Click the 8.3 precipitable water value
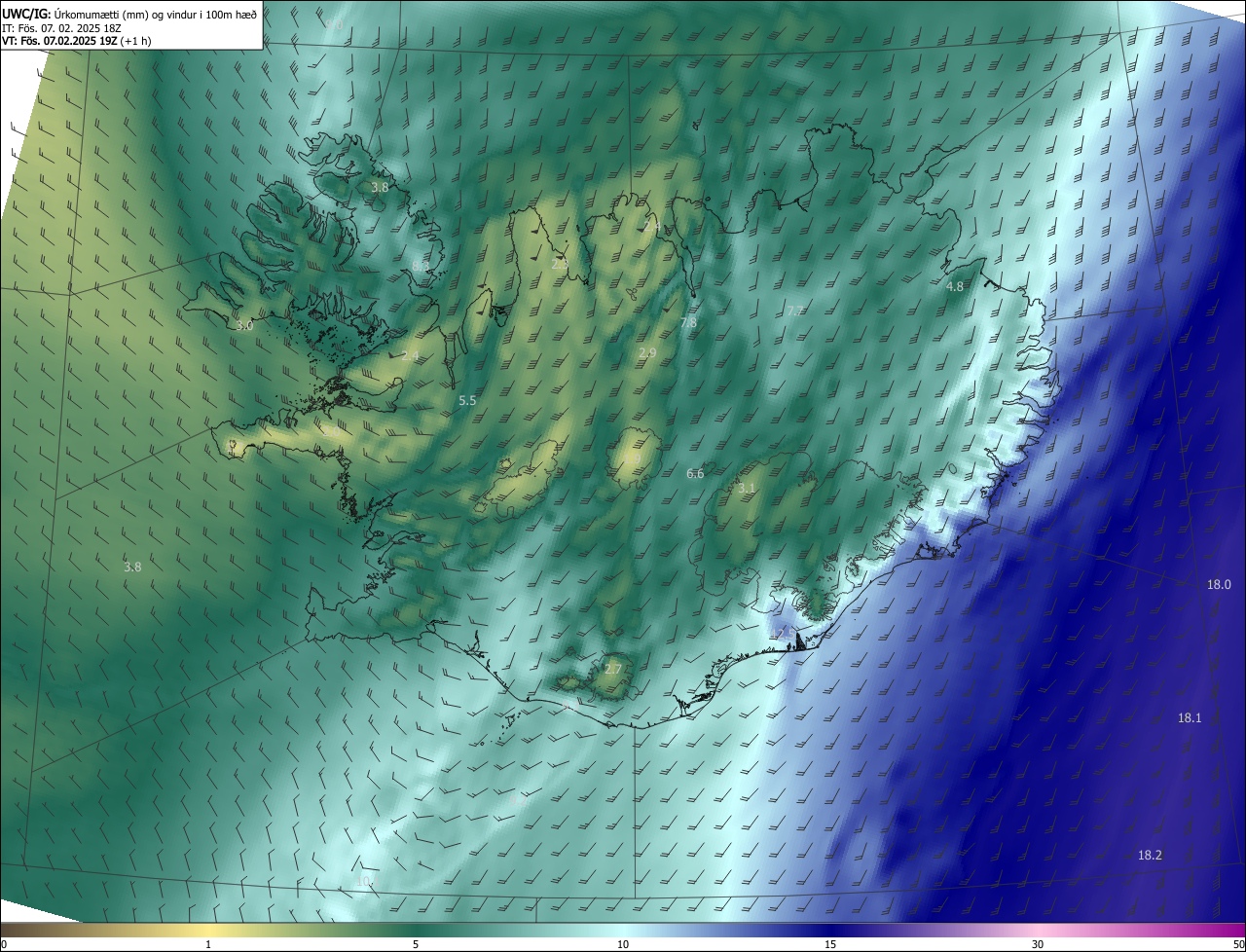The width and height of the screenshot is (1246, 952). pos(421,266)
